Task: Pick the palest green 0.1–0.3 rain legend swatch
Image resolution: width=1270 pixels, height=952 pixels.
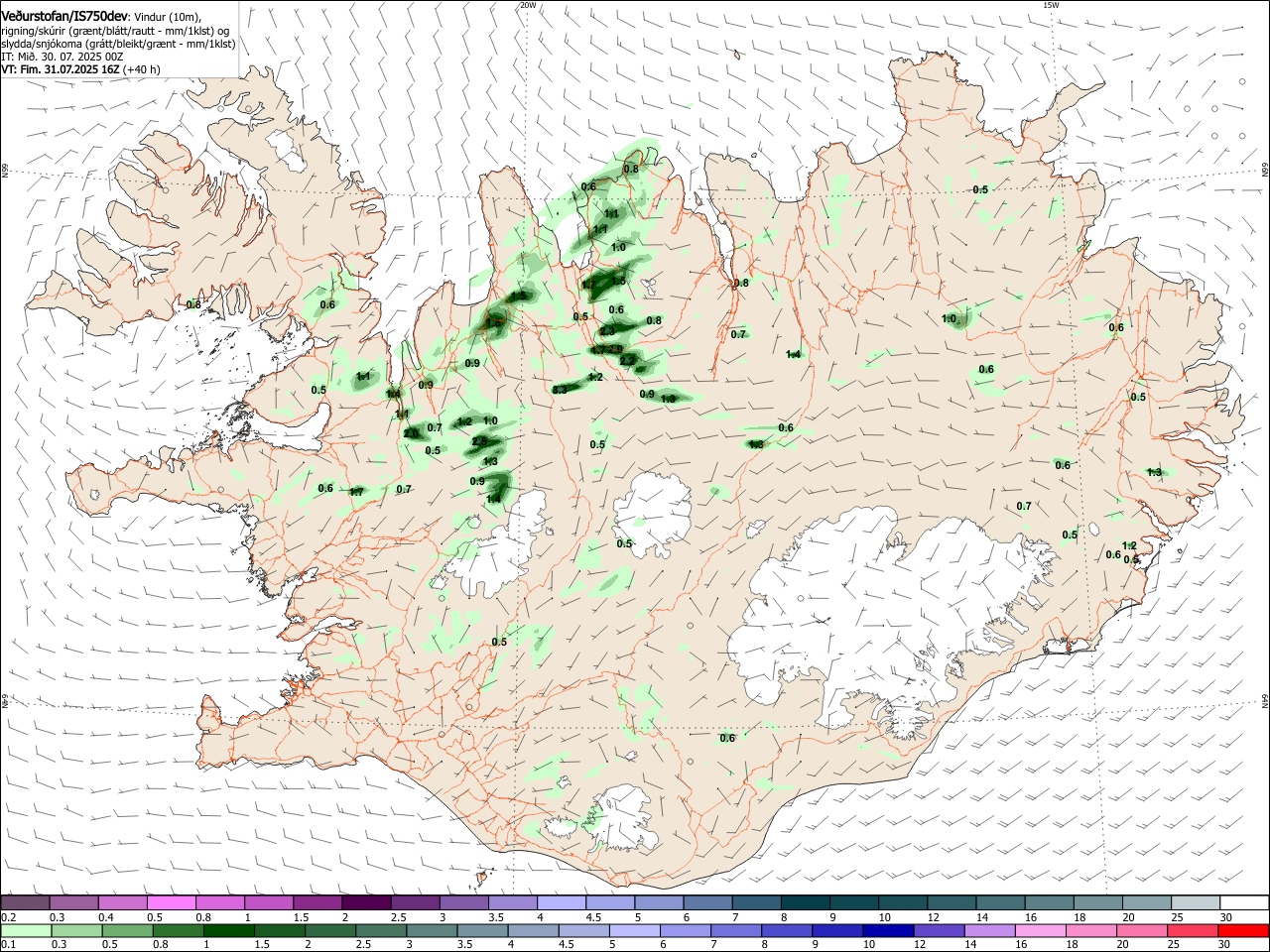Action: pos(26,930)
